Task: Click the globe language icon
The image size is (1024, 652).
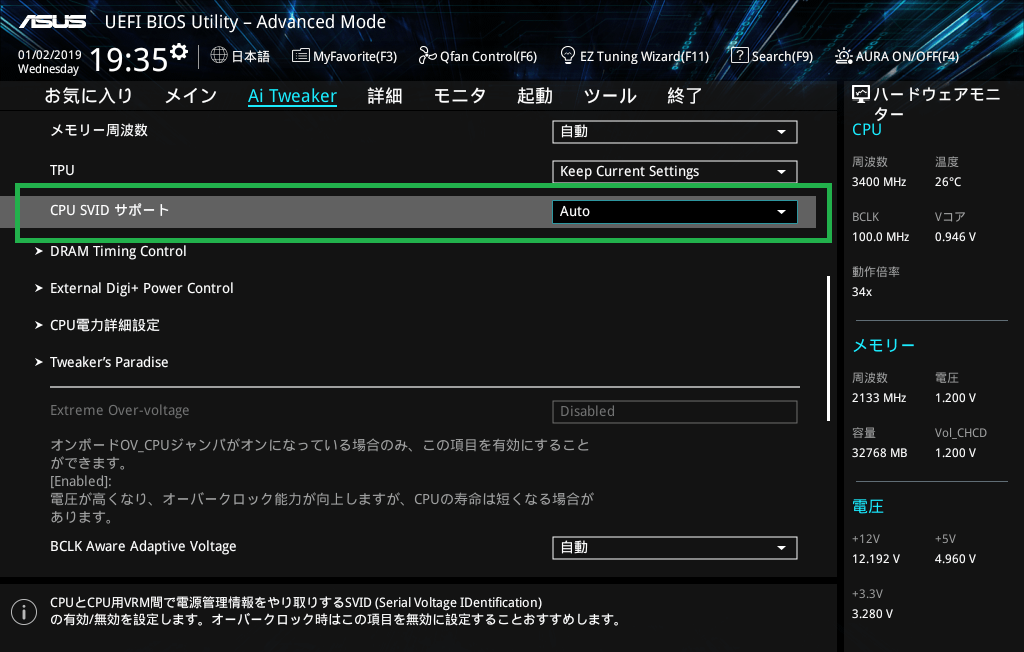Action: coord(219,56)
